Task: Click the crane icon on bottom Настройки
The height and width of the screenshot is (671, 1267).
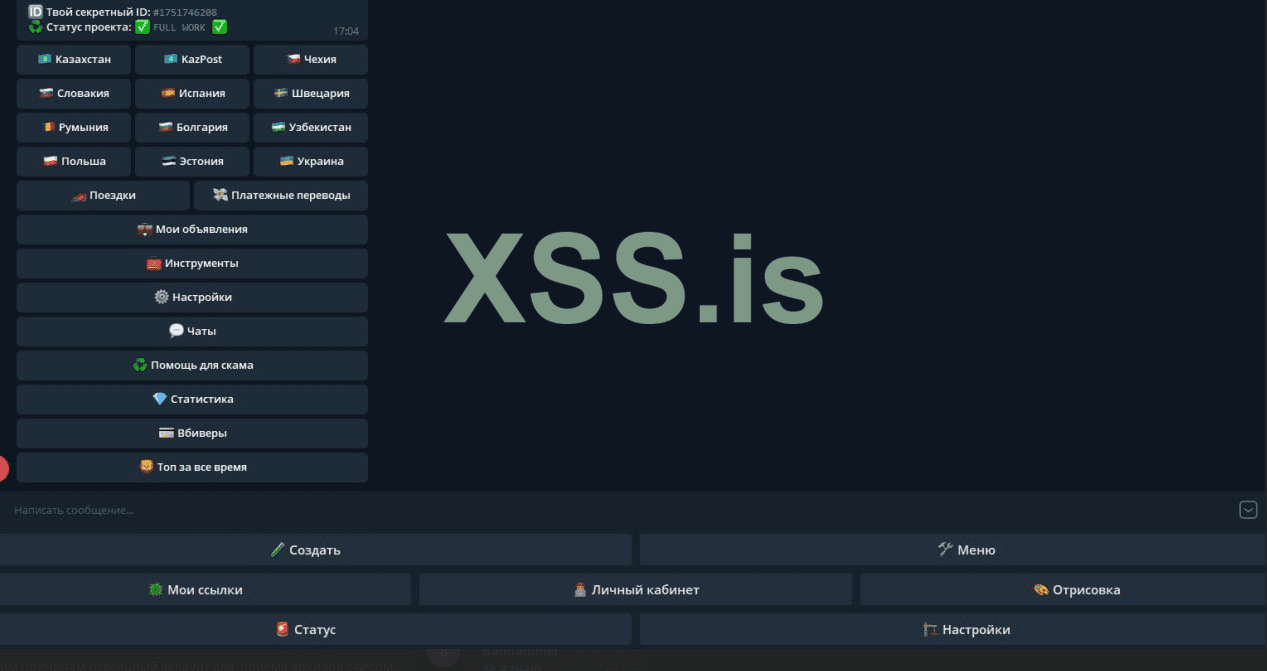Action: (930, 630)
